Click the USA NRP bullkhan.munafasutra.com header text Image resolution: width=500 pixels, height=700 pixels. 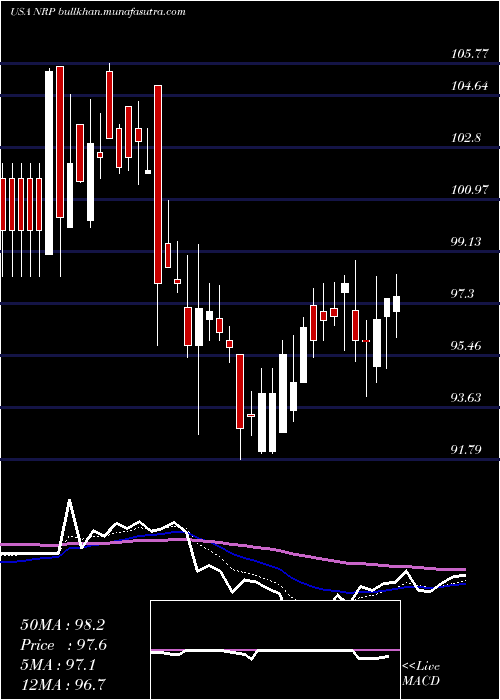point(97,12)
